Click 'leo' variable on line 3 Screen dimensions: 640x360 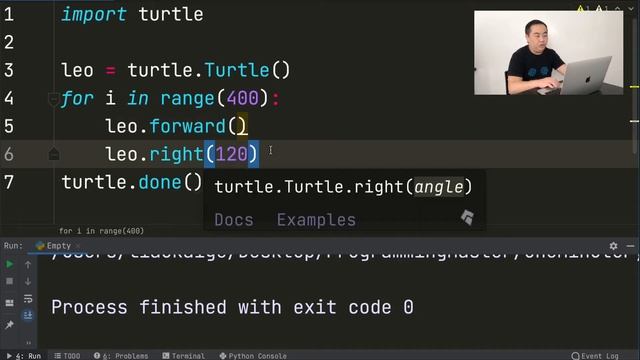coord(78,70)
